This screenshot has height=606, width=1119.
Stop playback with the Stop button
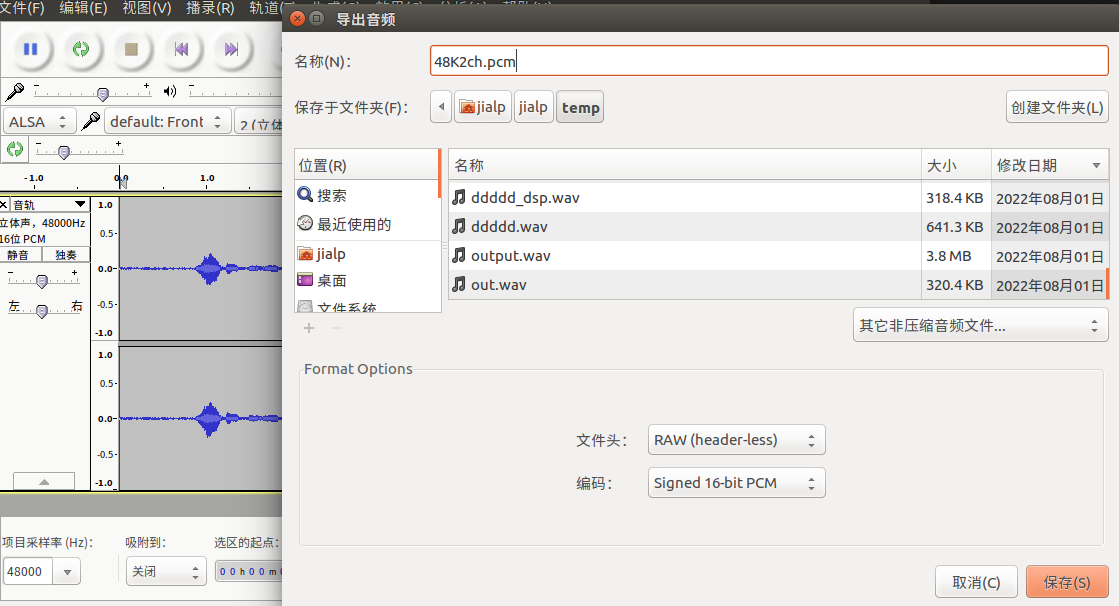coord(130,49)
